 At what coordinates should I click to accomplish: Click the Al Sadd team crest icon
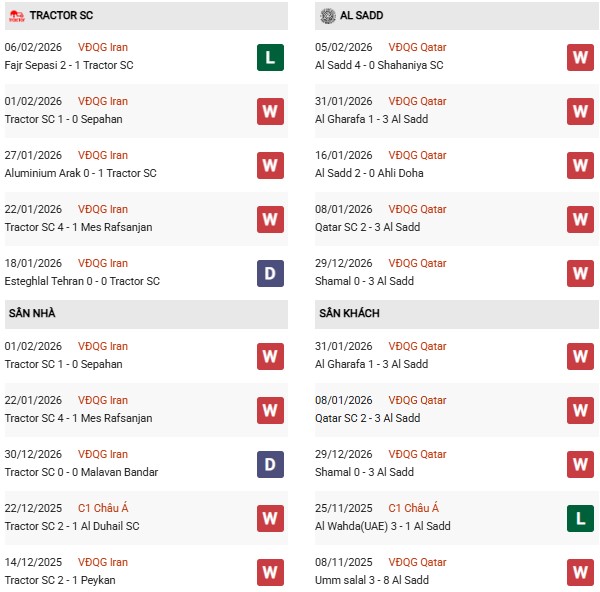coord(328,16)
